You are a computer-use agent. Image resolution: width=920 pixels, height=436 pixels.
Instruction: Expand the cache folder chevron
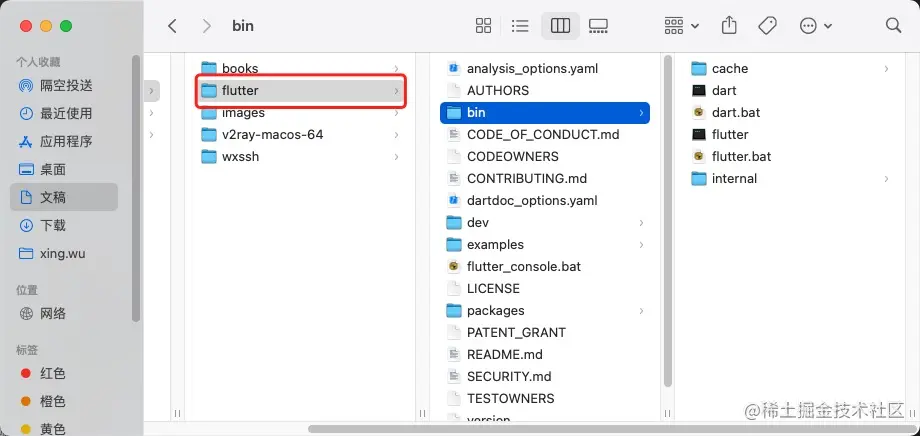886,69
